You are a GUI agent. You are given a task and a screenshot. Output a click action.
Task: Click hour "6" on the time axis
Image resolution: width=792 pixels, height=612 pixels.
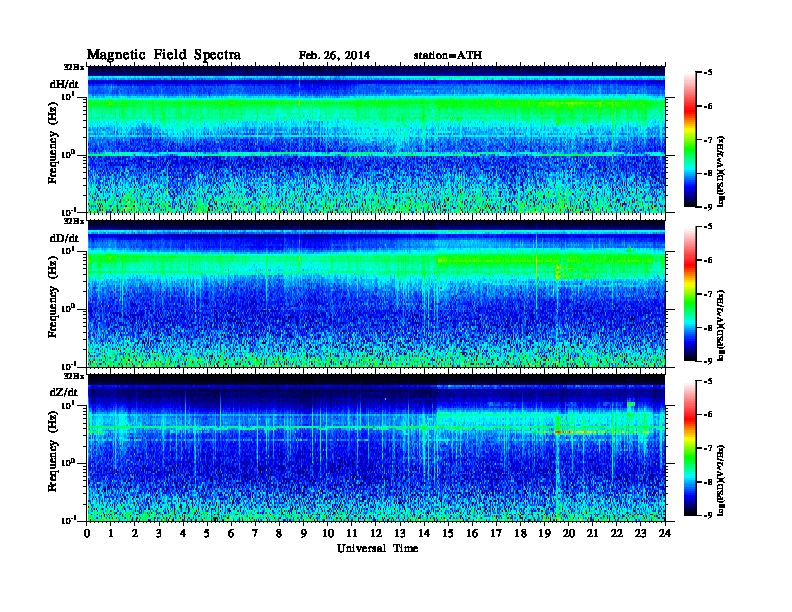click(232, 533)
